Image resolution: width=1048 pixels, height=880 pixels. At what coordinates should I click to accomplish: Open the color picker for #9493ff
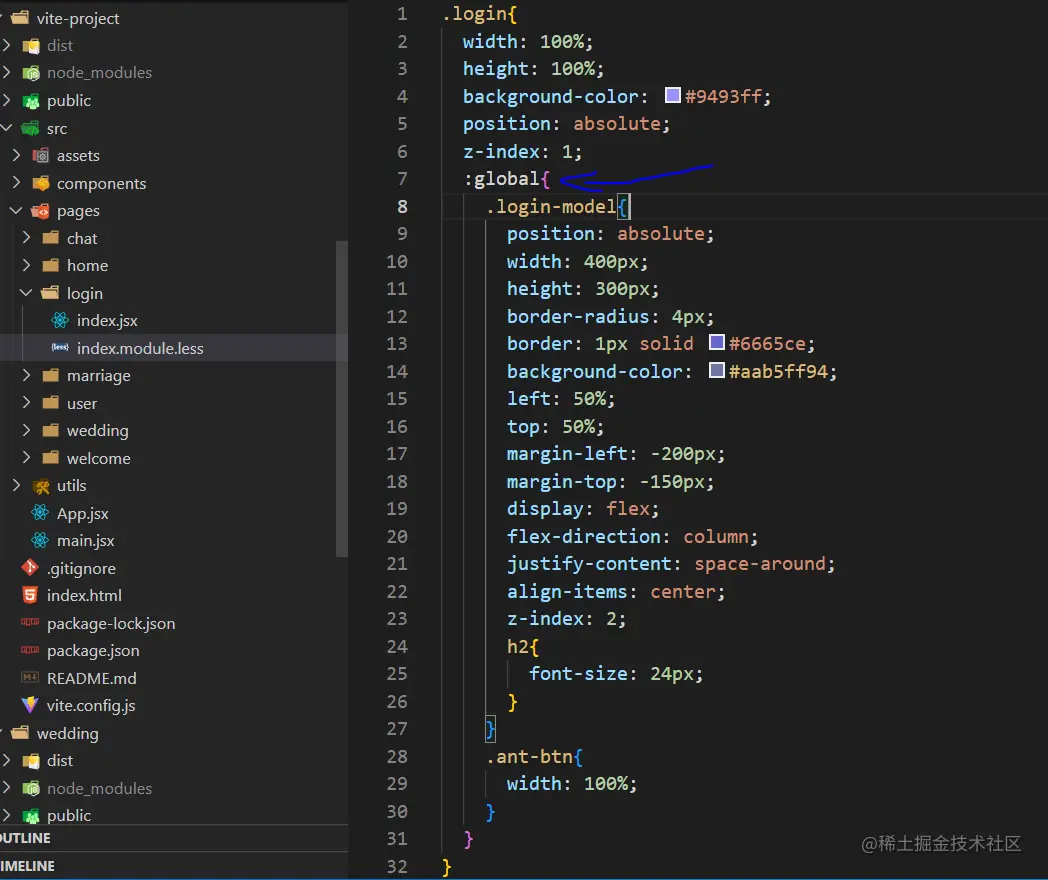(x=672, y=96)
